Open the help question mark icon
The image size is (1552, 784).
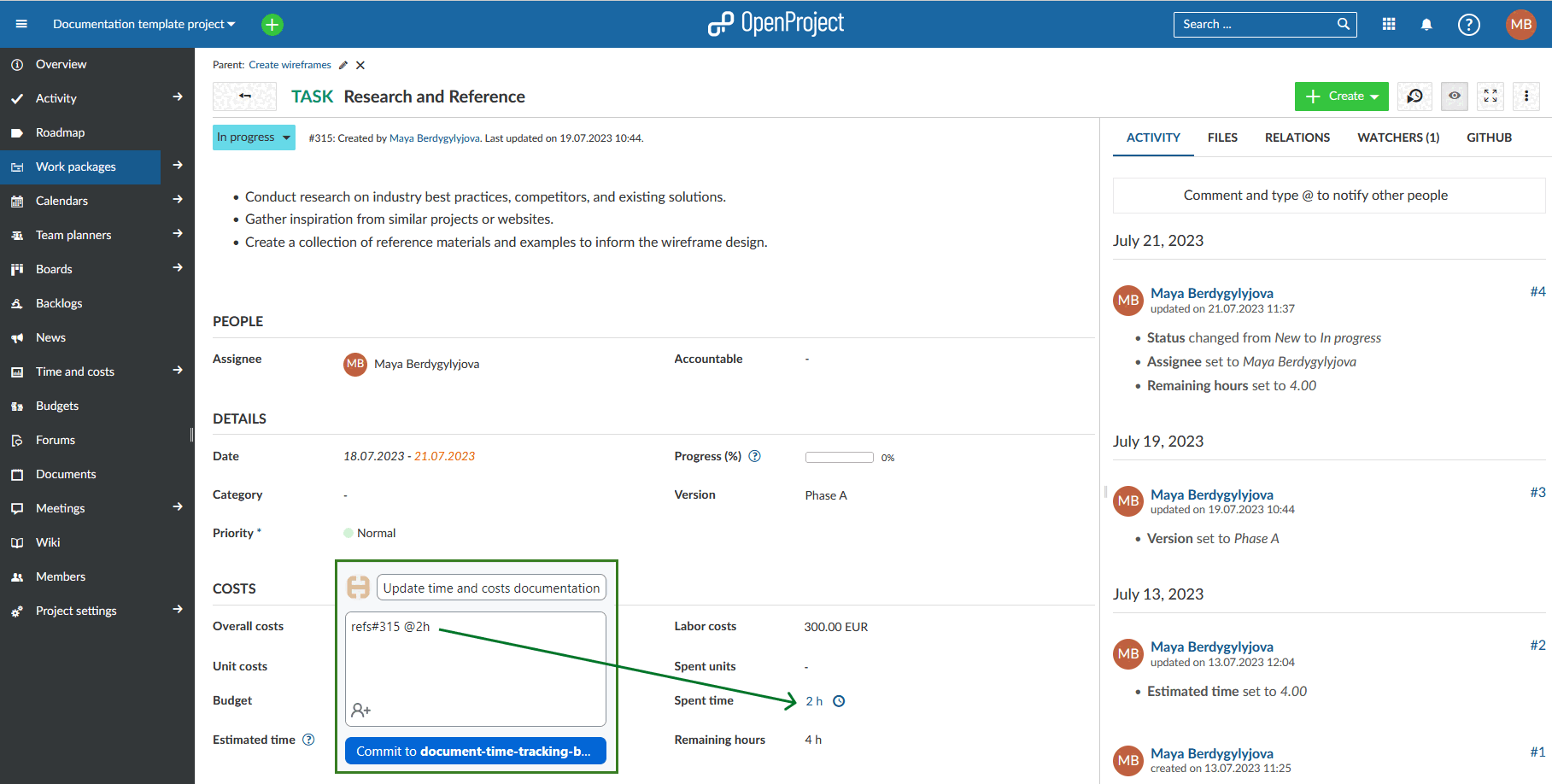click(1468, 25)
